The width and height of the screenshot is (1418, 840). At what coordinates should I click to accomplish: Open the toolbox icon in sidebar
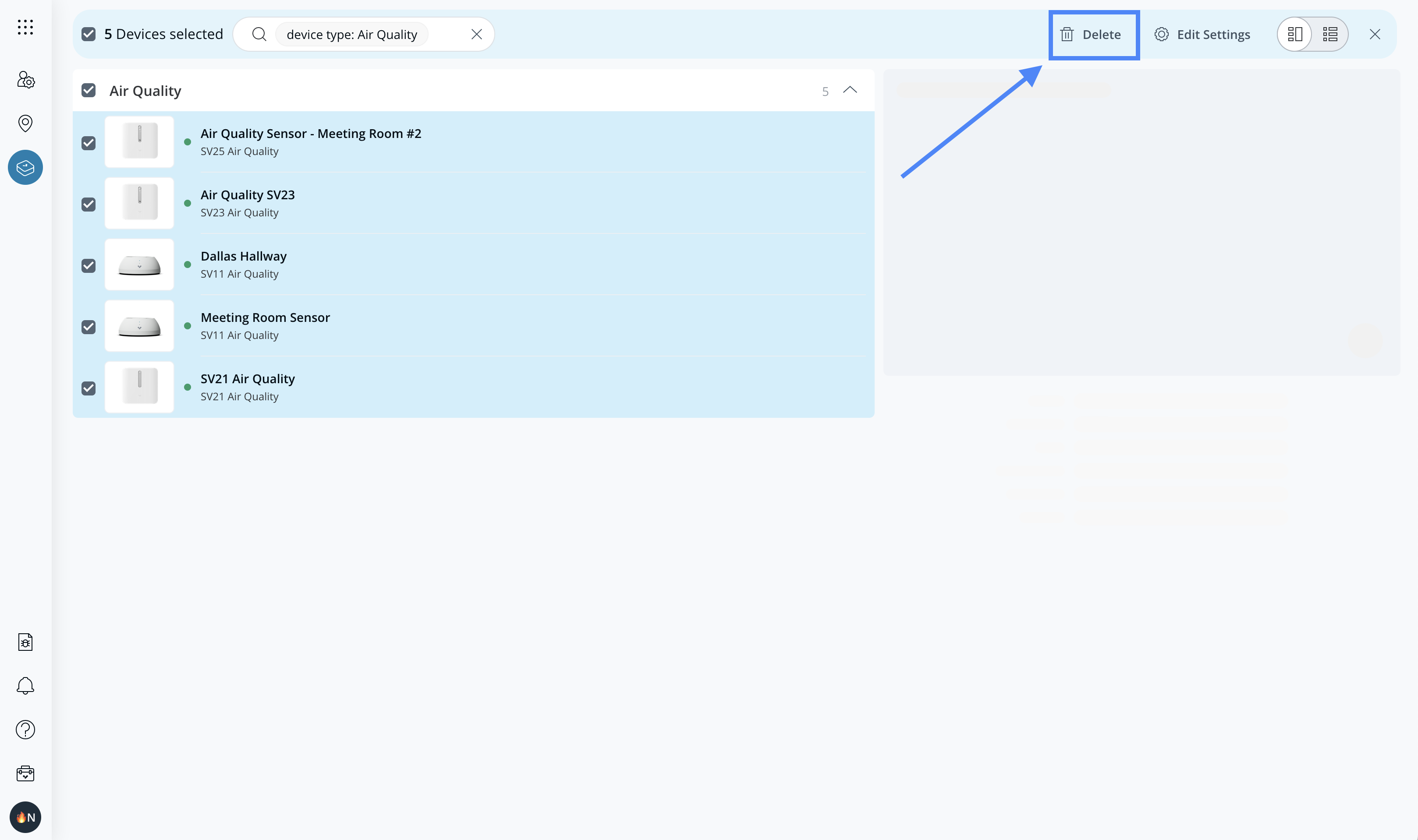point(25,773)
